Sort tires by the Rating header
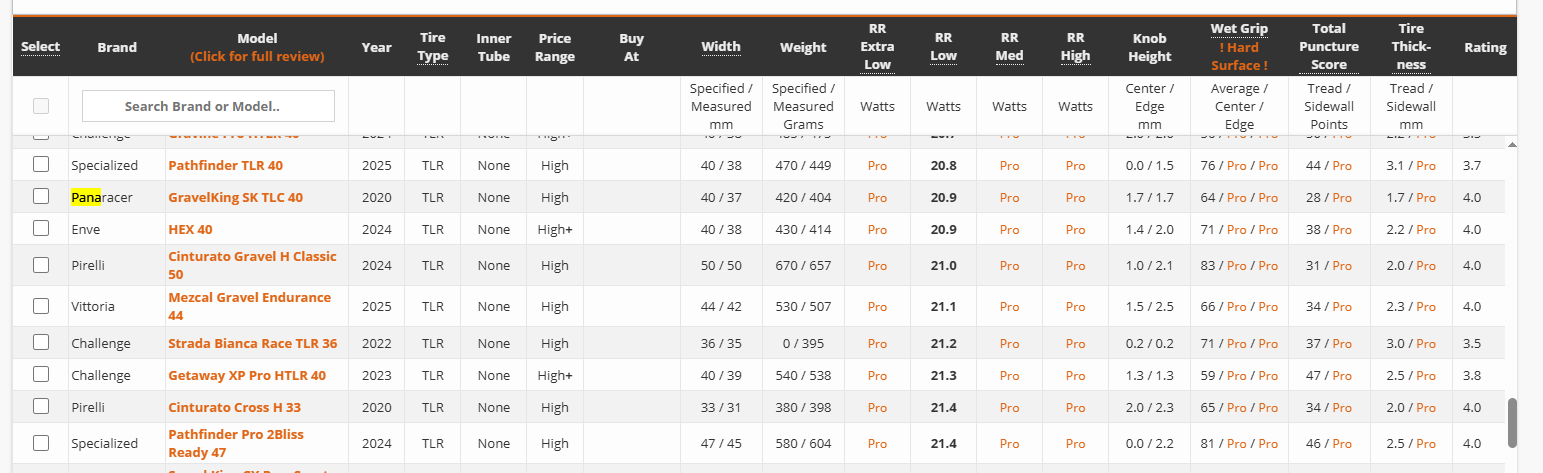The height and width of the screenshot is (473, 1543). 1485,47
